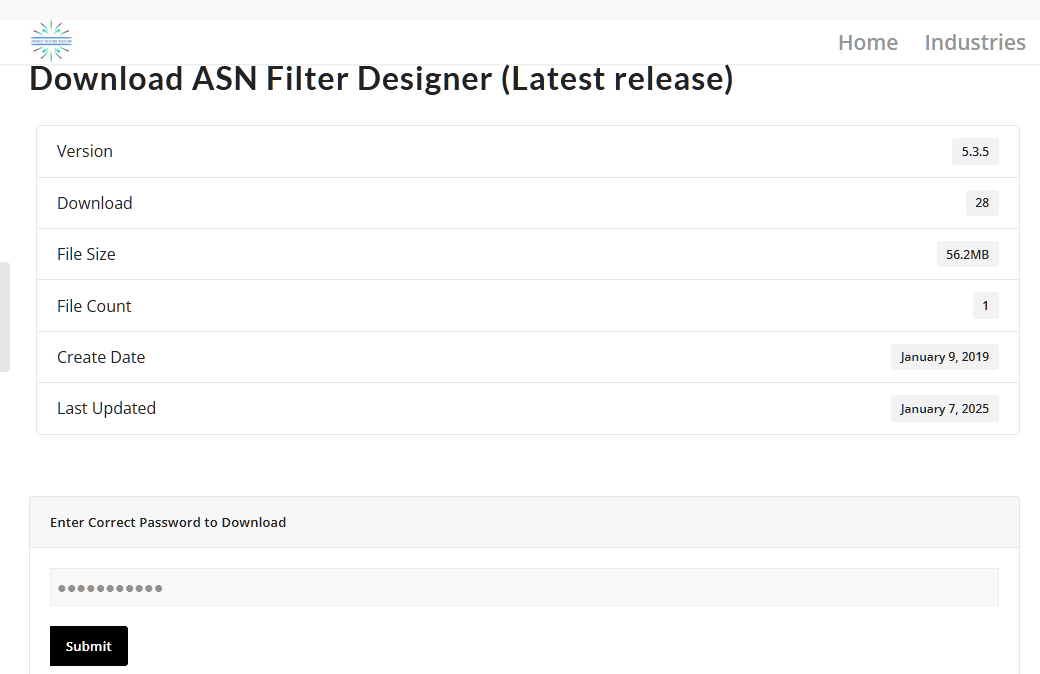
Task: Click the file count badge showing 1
Action: coord(986,306)
